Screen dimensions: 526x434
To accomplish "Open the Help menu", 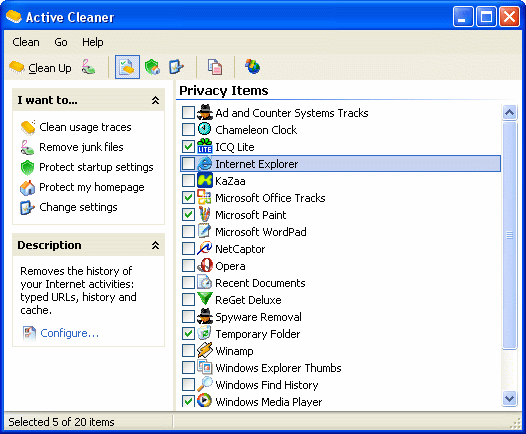I will coord(93,42).
